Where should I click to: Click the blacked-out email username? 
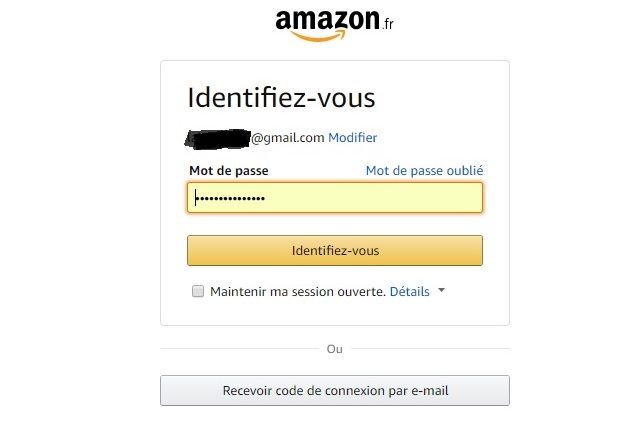point(218,139)
